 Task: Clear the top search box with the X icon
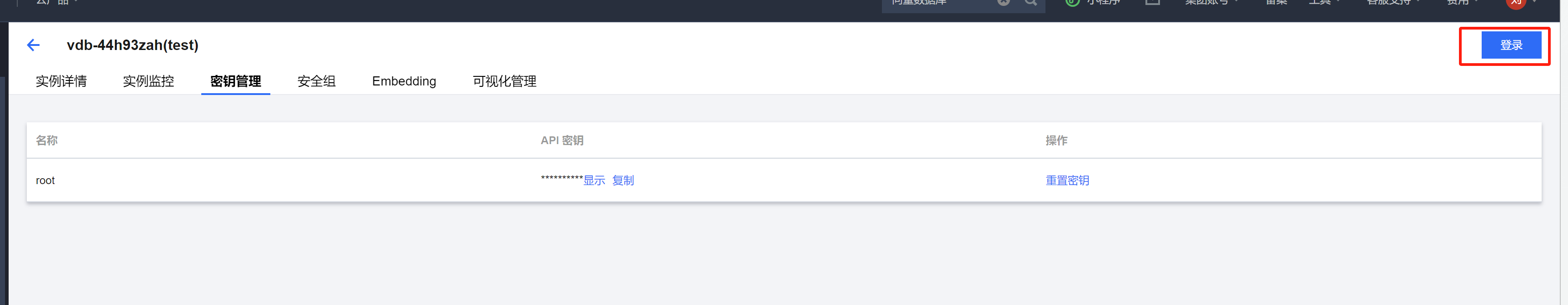1004,2
